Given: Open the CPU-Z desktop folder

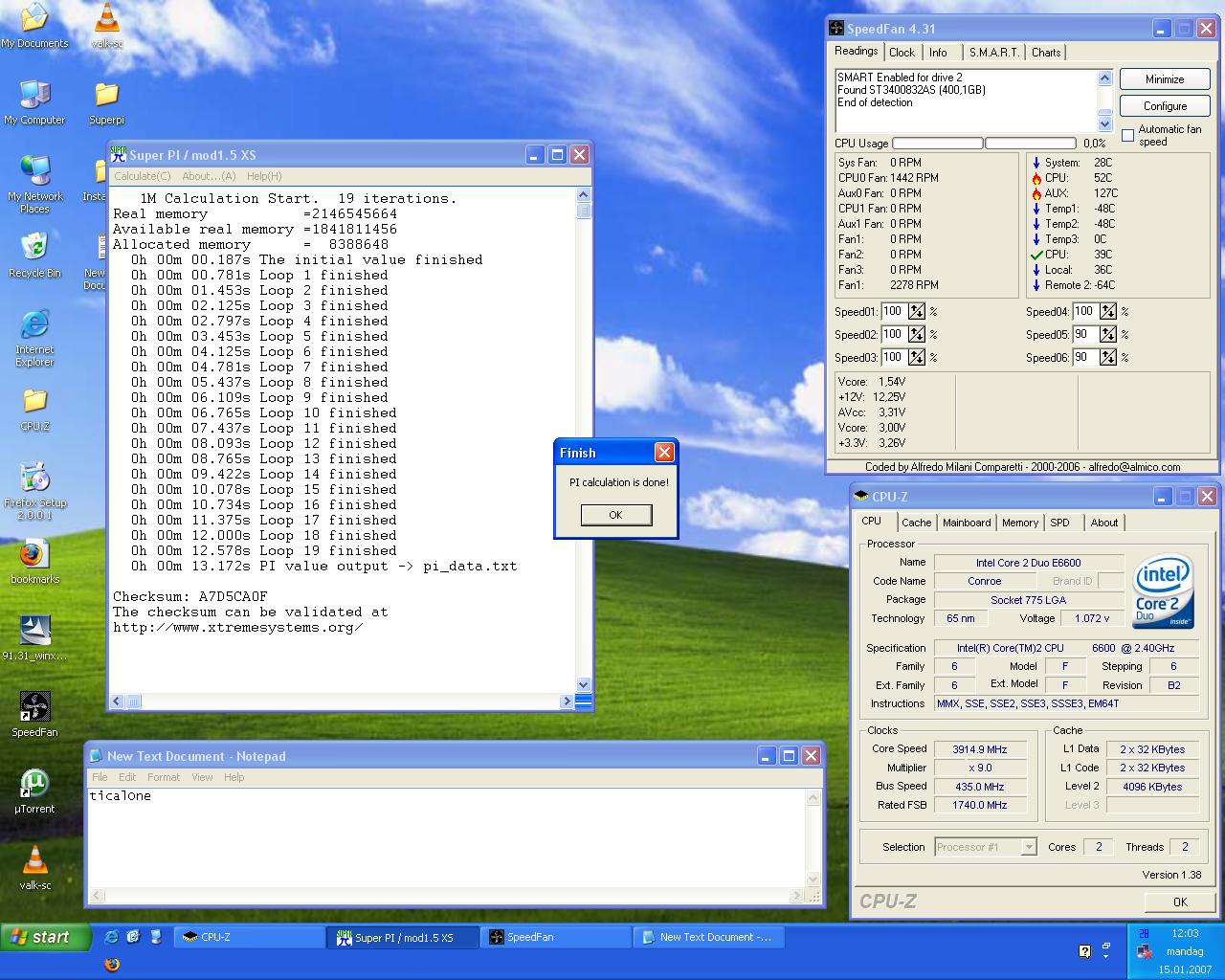Looking at the screenshot, I should click(34, 409).
